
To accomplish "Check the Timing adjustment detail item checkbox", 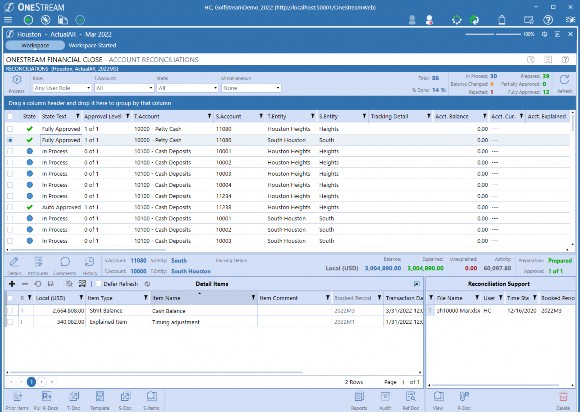I will click(10, 322).
